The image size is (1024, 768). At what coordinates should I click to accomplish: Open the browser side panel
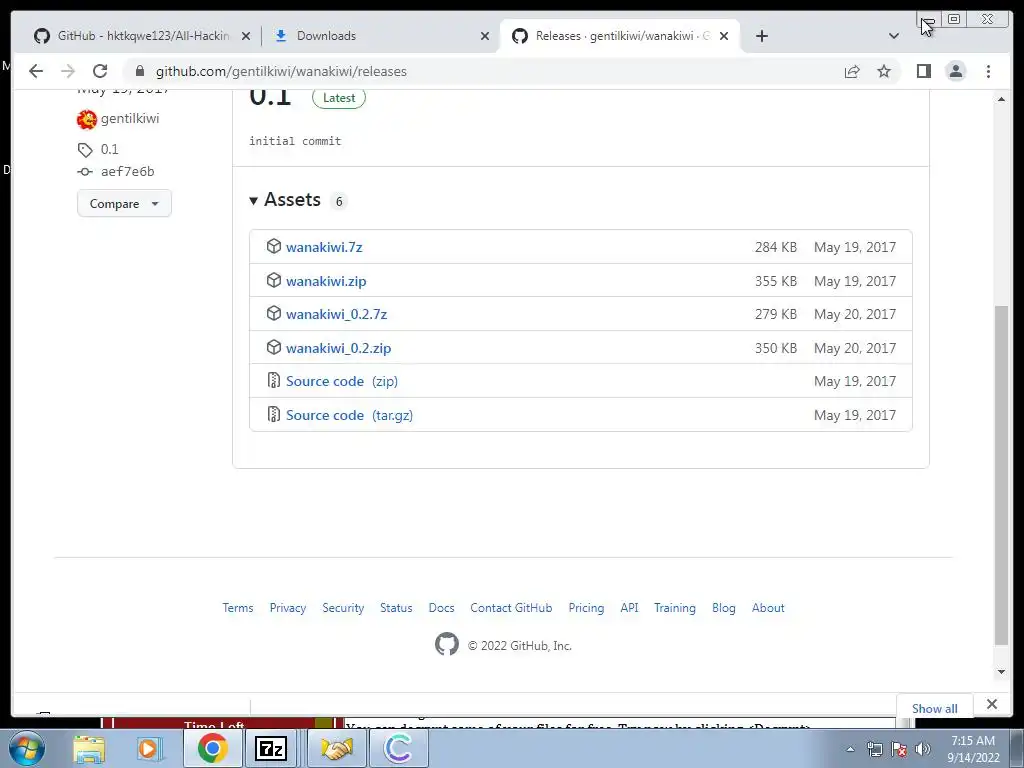click(x=923, y=71)
